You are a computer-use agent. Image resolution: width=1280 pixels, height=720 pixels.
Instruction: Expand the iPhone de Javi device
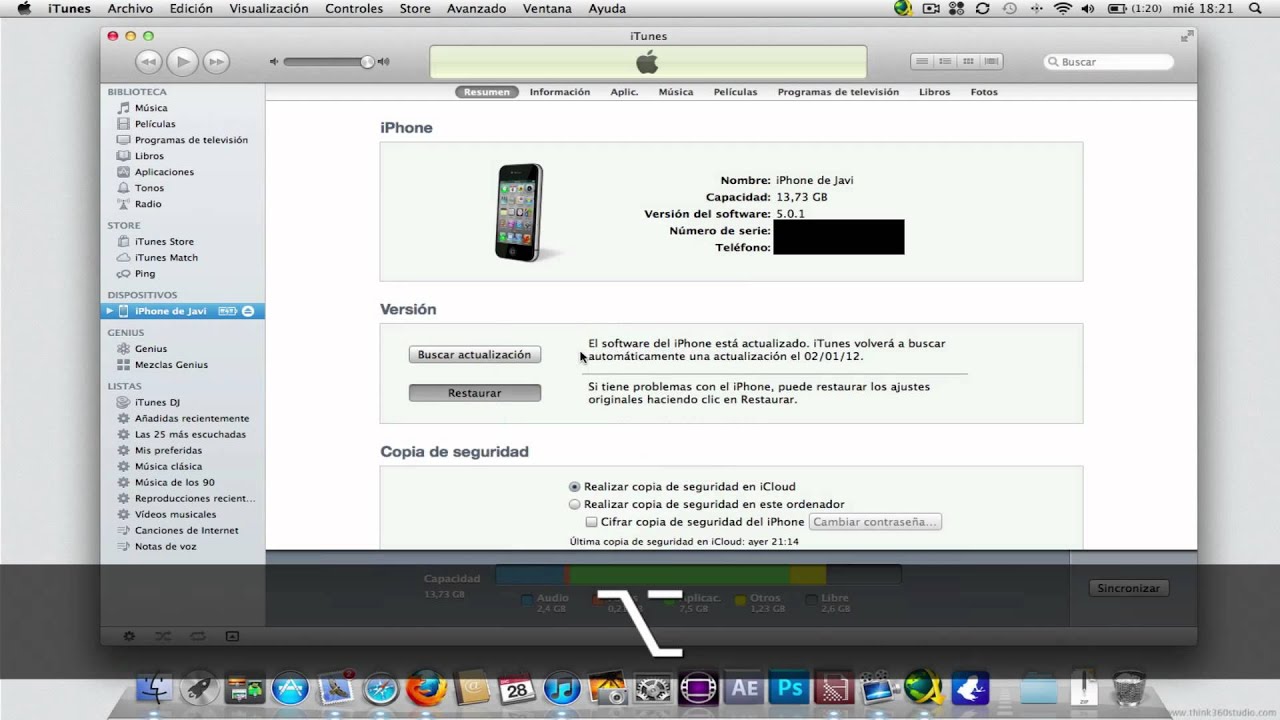coord(110,311)
